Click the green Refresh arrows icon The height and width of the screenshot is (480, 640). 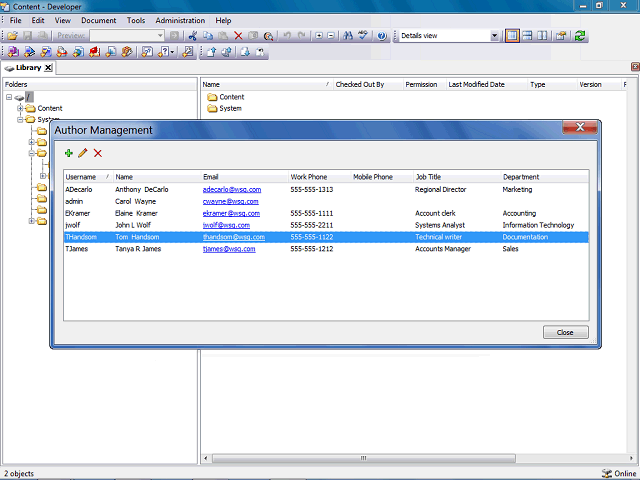point(580,36)
